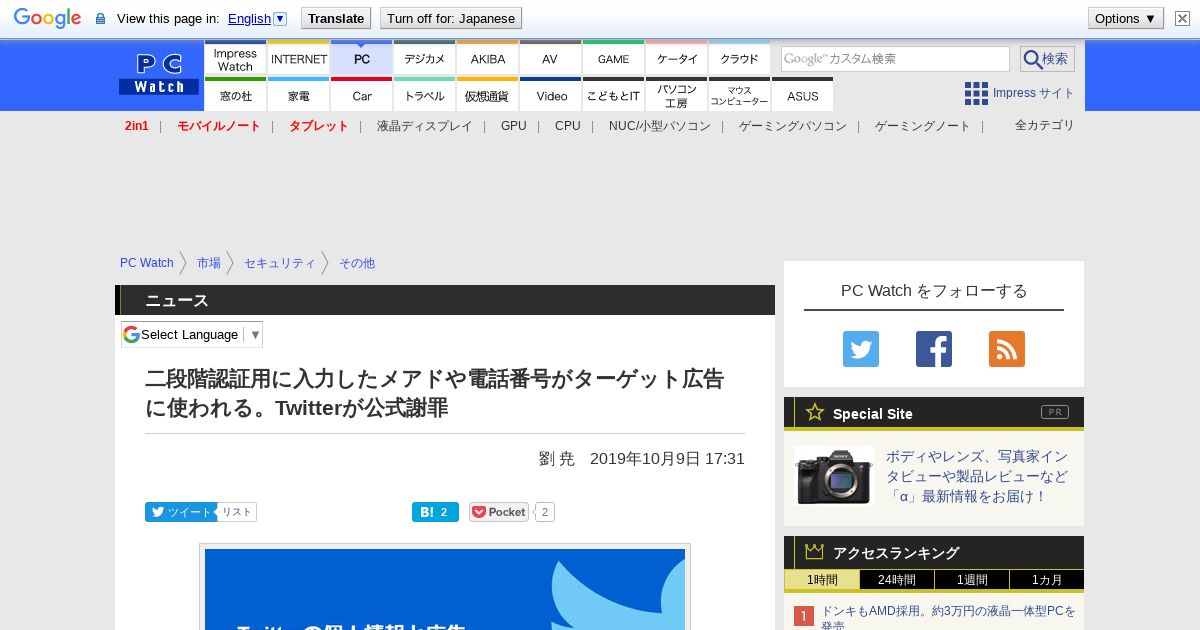Screen dimensions: 1200x630
Task: Open the 仮想通貨 tab
Action: tap(487, 95)
